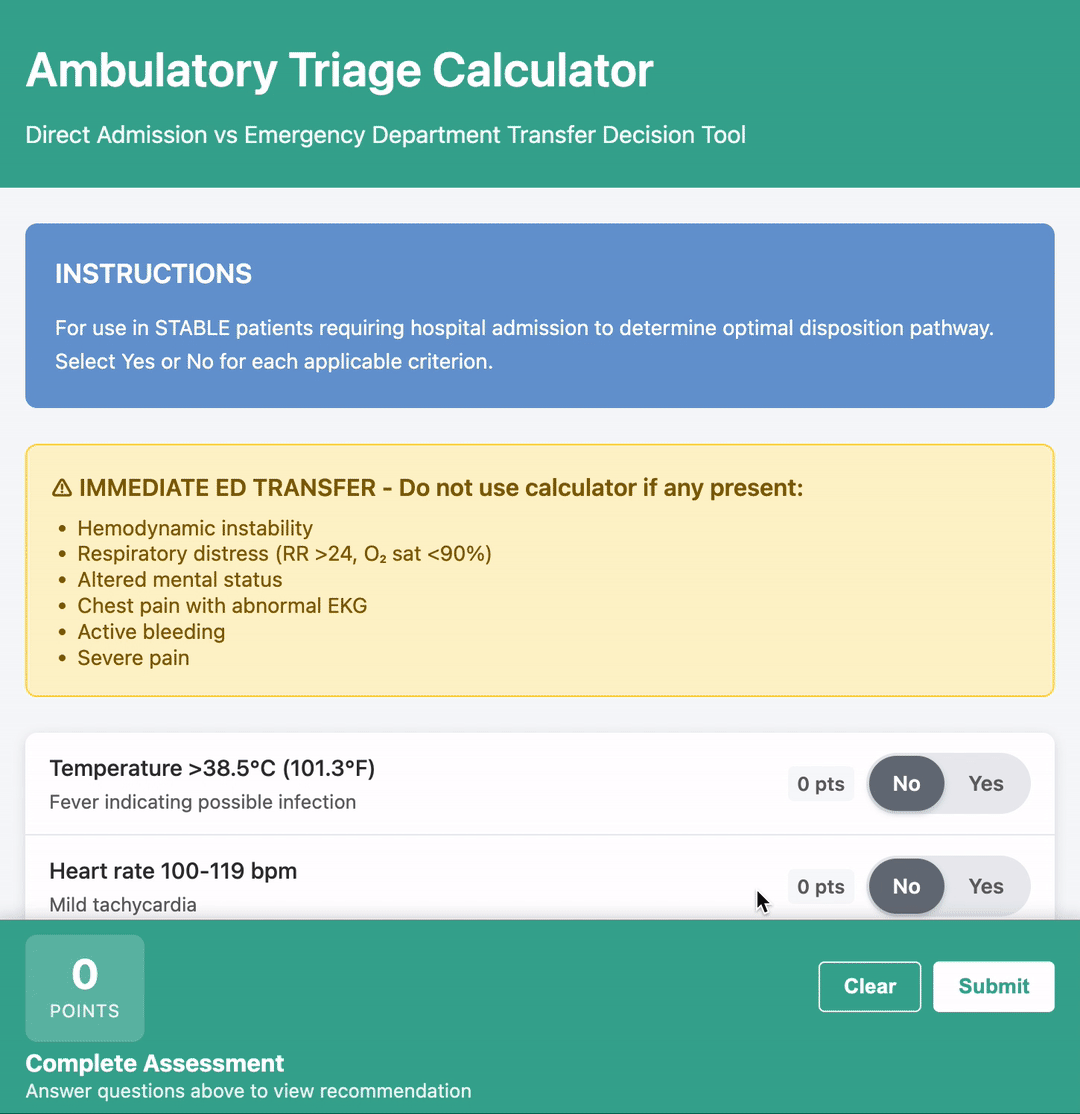Select No for Heart rate 100-119 bpm
This screenshot has height=1114, width=1080.
(906, 887)
